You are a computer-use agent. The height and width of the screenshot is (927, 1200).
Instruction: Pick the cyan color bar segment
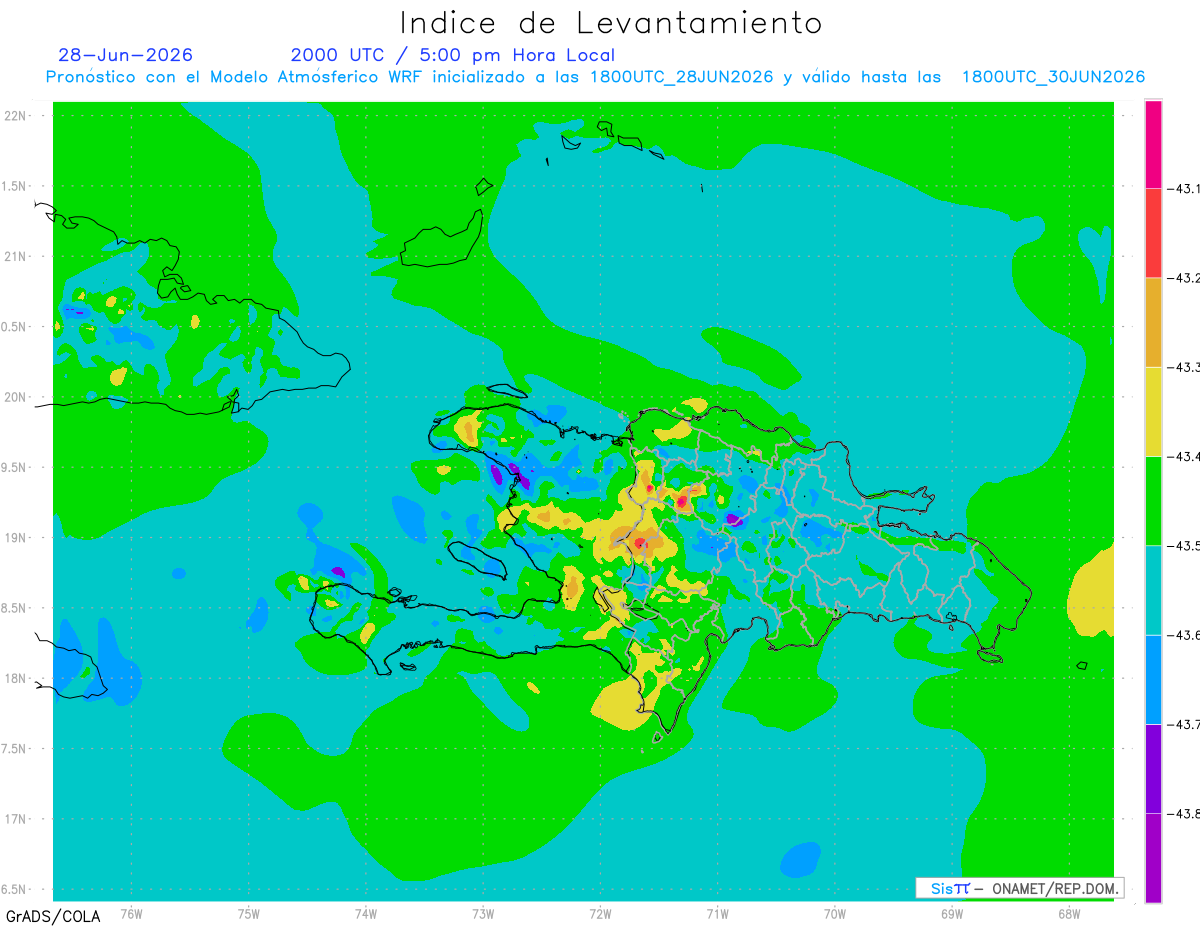(1153, 590)
